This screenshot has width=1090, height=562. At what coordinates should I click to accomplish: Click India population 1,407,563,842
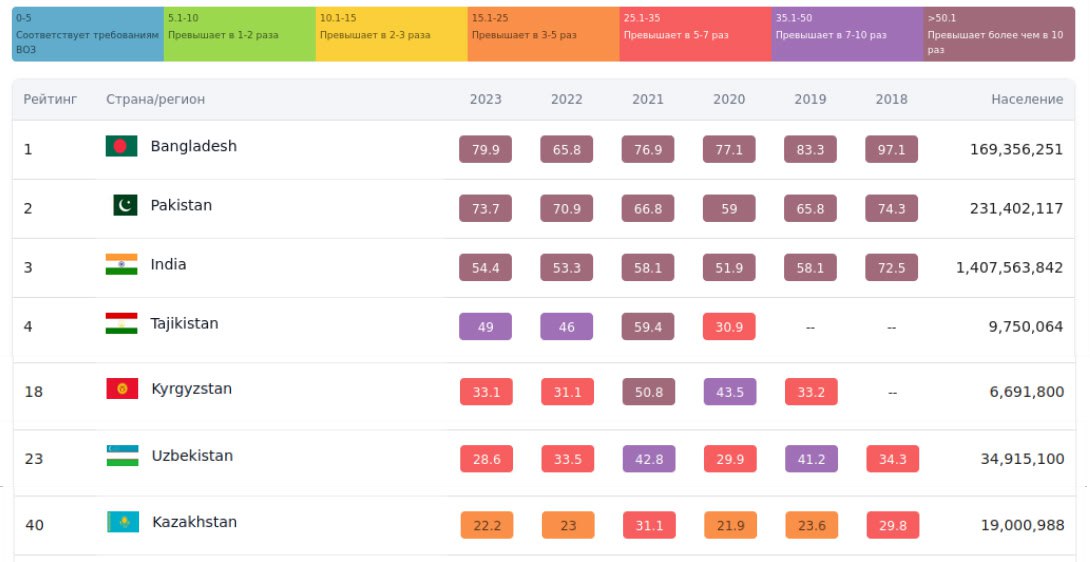(1009, 268)
